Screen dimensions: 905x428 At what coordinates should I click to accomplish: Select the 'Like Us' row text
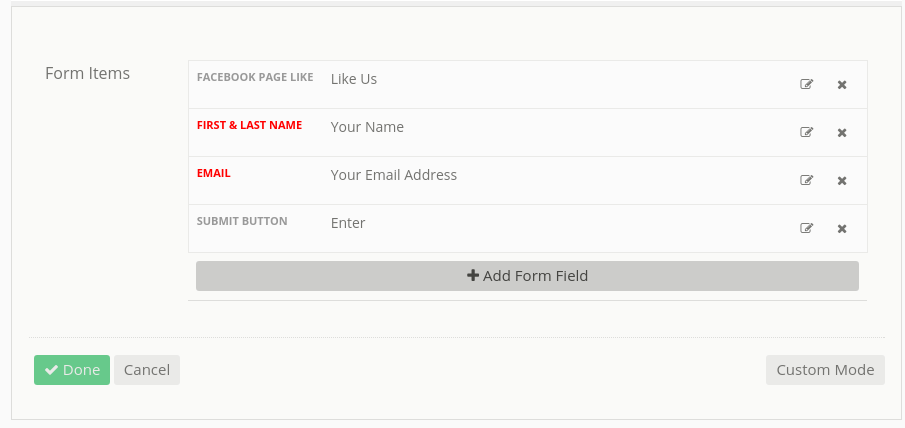click(x=354, y=79)
